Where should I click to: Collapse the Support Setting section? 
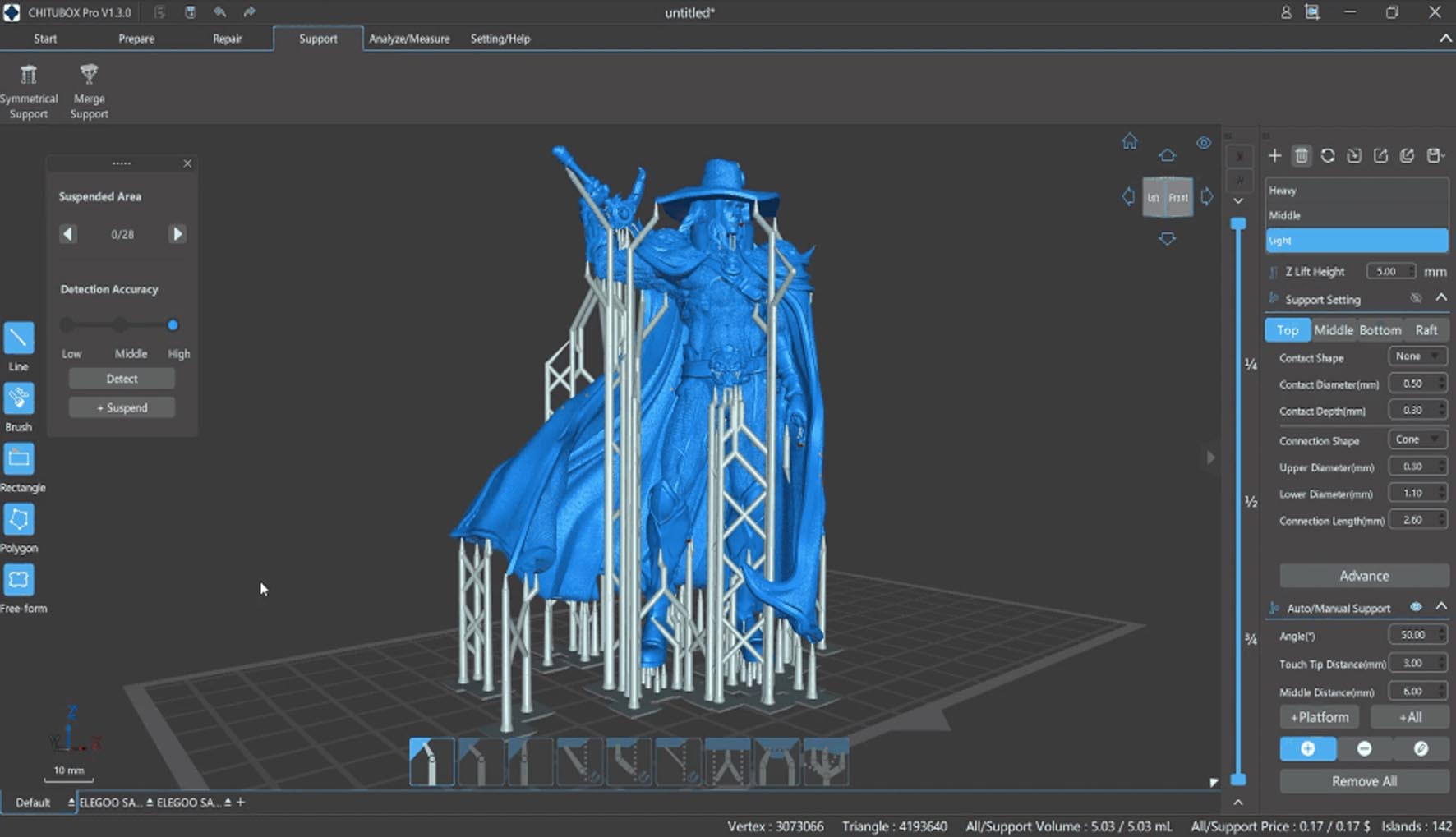coord(1441,298)
